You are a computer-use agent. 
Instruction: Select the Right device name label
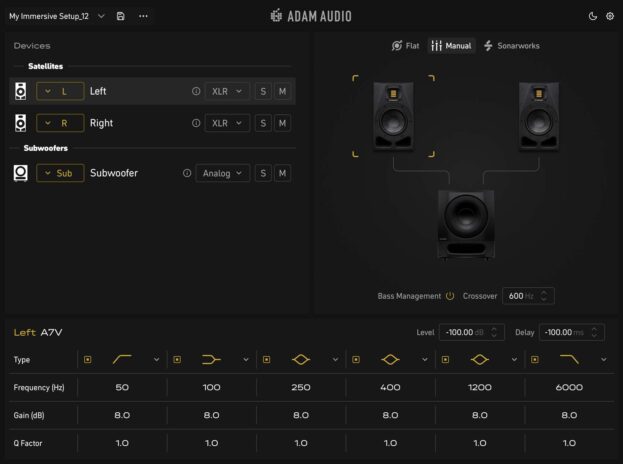[x=101, y=123]
